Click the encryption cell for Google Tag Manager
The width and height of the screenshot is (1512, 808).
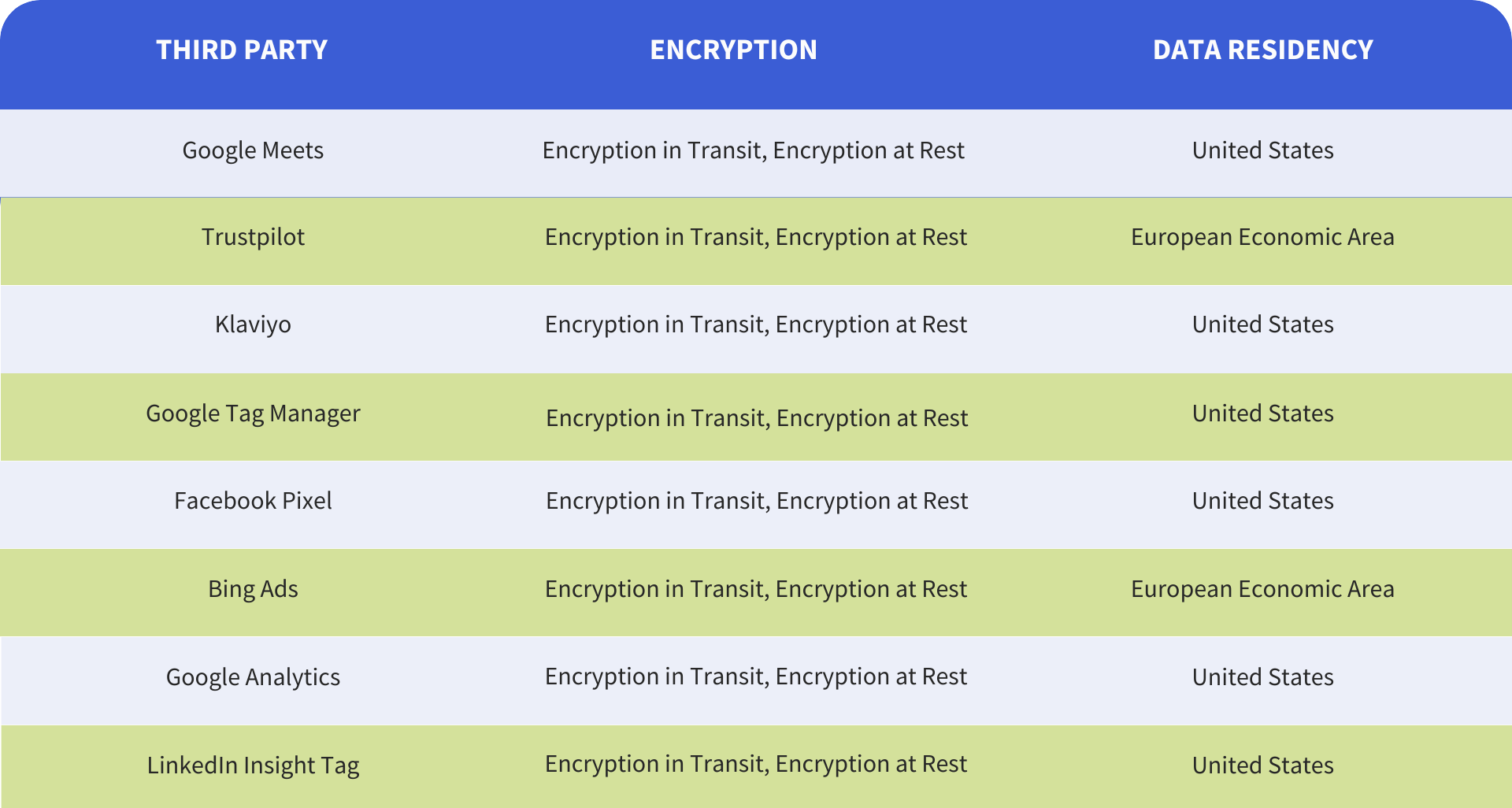757,418
